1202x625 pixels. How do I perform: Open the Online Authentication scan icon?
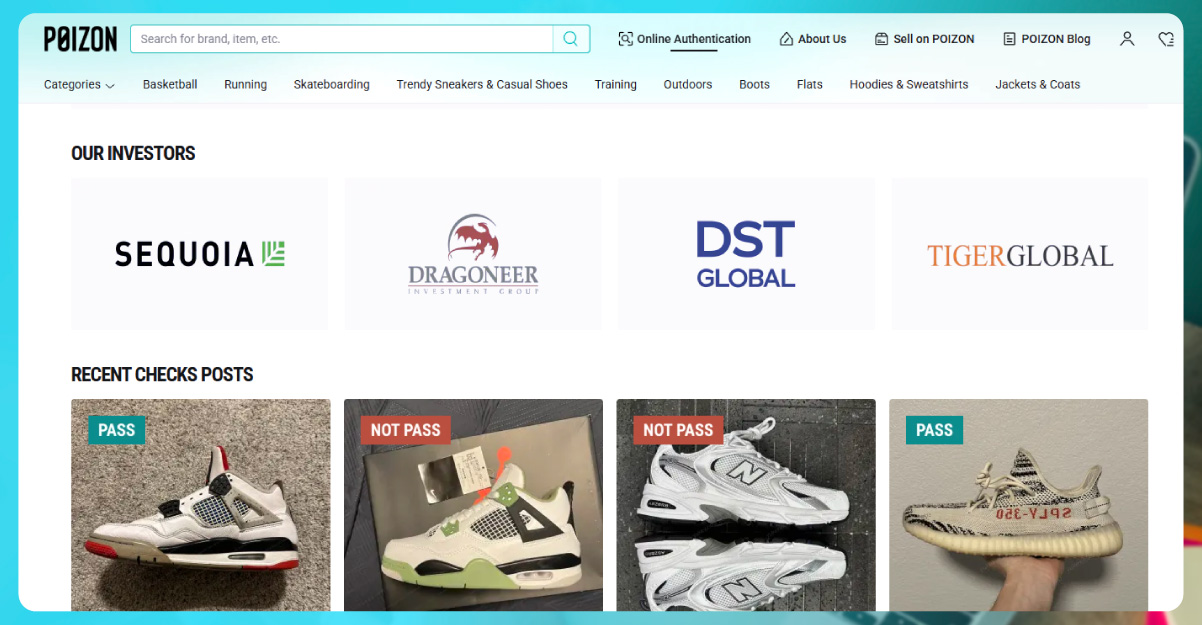(626, 38)
